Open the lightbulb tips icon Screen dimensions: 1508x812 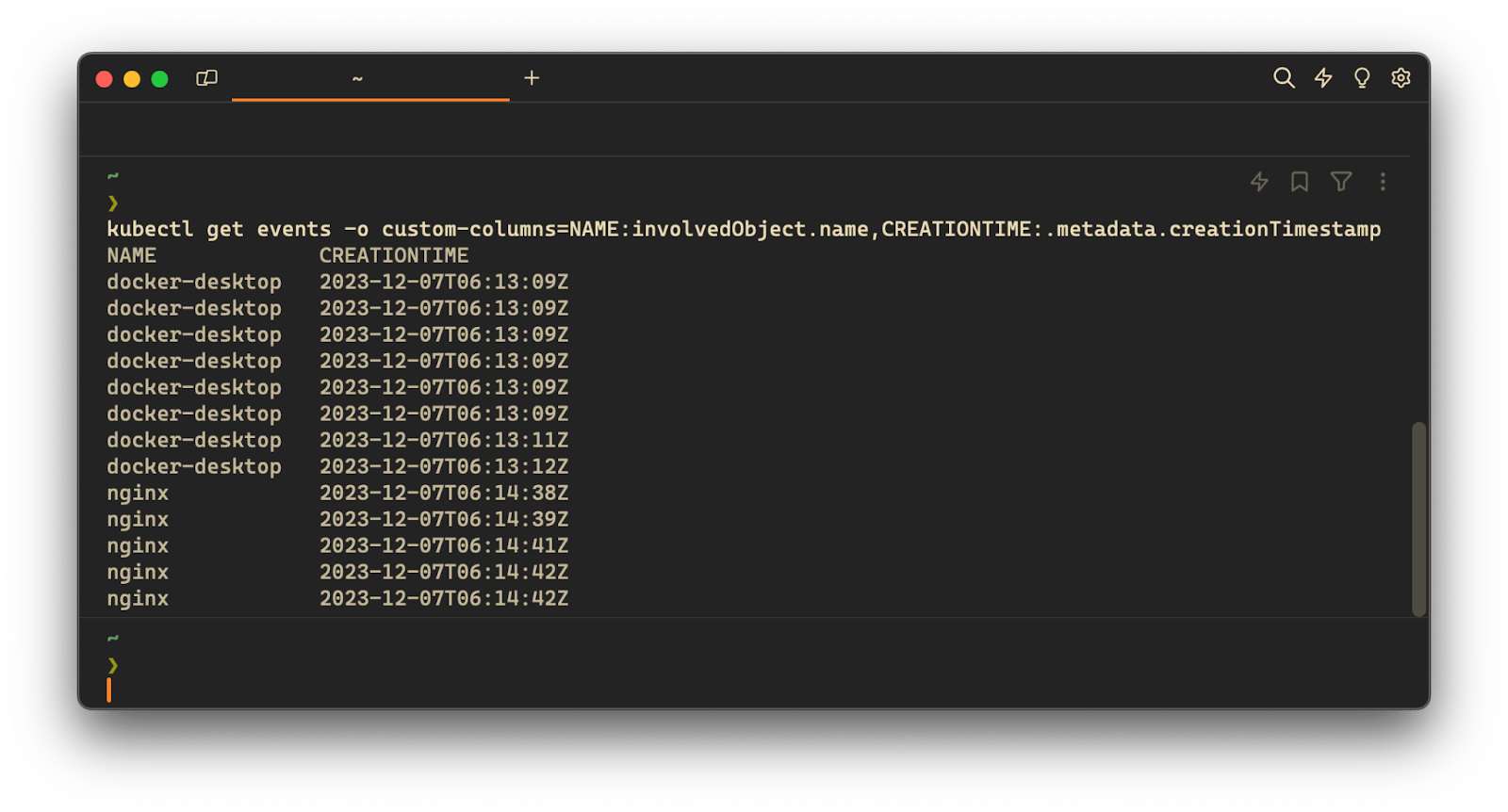(x=1362, y=78)
